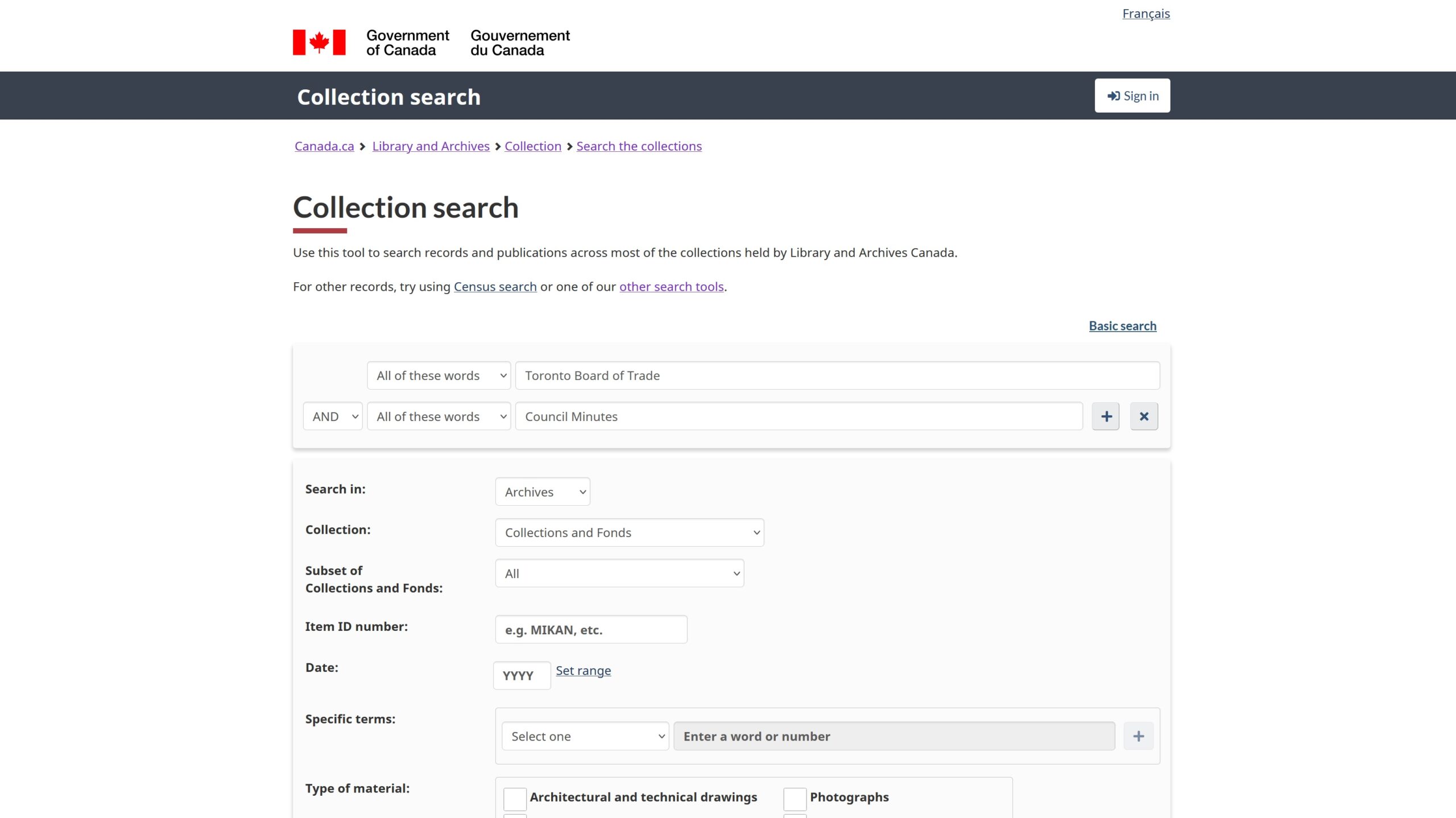Click the Government of Canada flag logo

[319, 43]
